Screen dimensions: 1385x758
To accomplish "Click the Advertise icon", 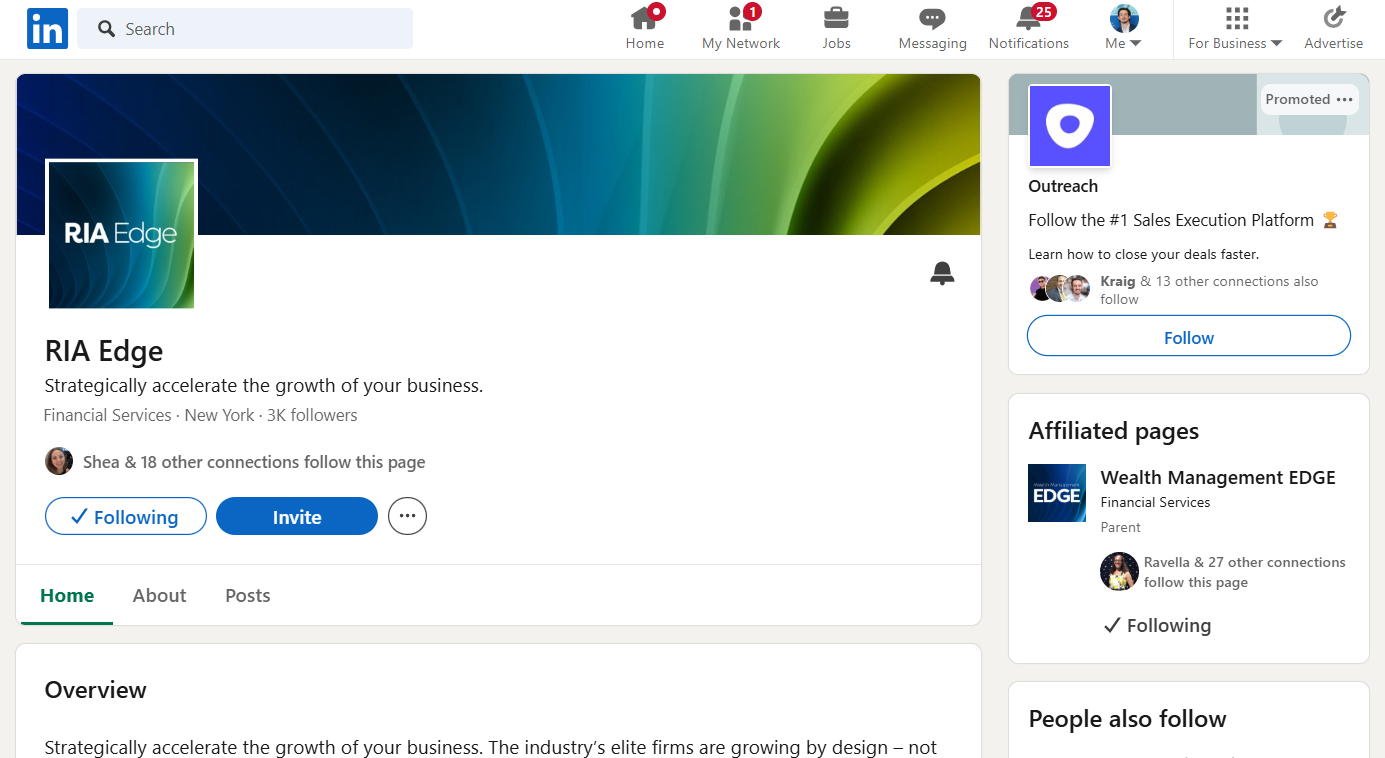I will (x=1333, y=19).
